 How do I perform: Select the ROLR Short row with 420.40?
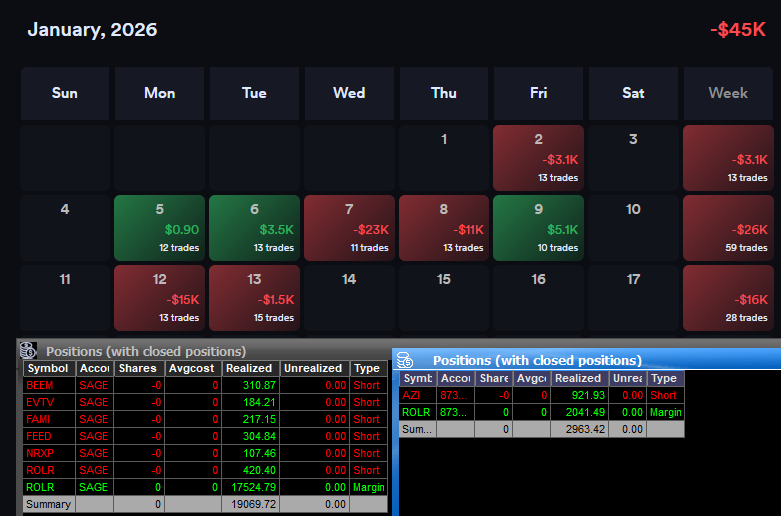205,470
